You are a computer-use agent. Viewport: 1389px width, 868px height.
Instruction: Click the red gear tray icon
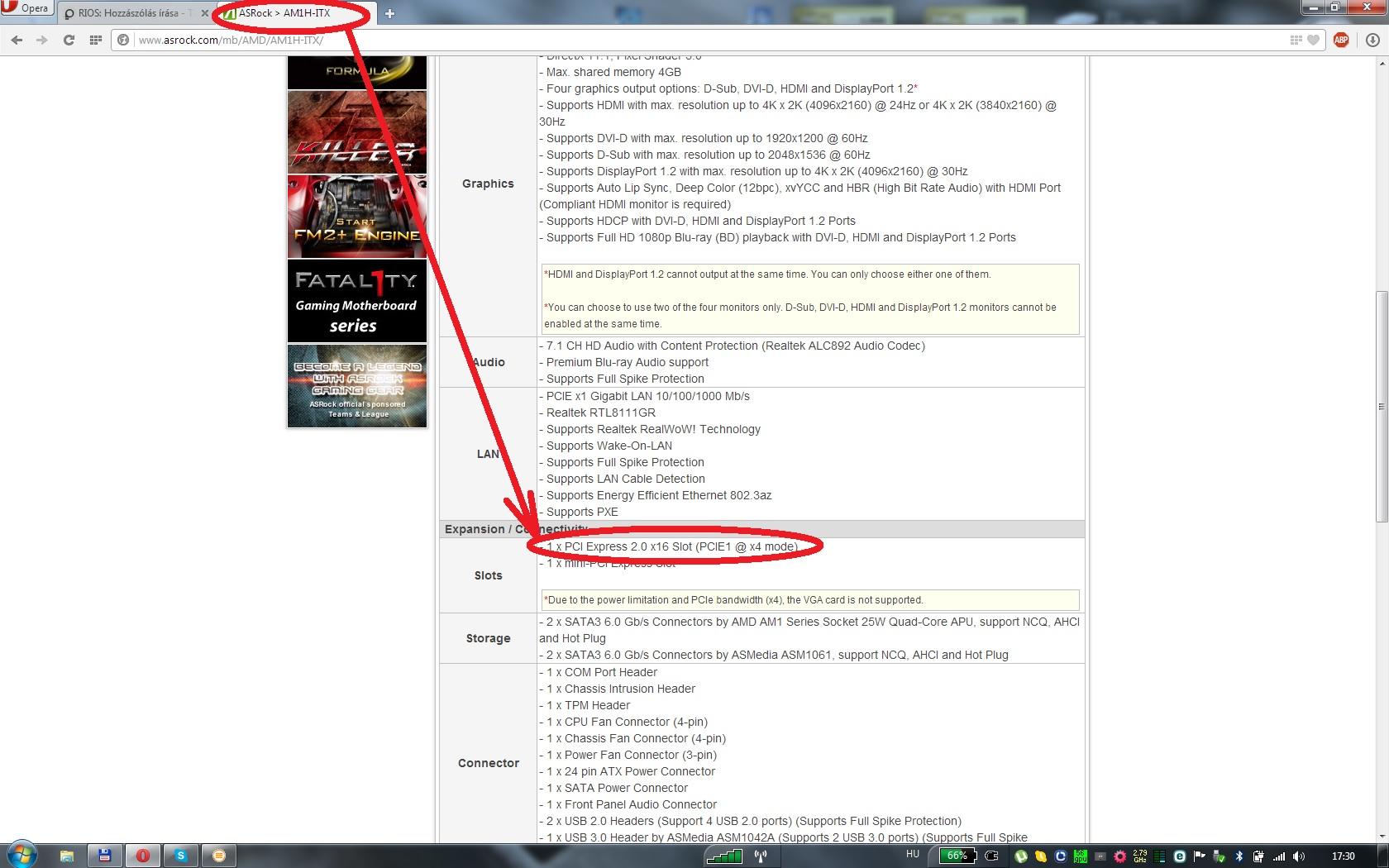tap(1120, 856)
